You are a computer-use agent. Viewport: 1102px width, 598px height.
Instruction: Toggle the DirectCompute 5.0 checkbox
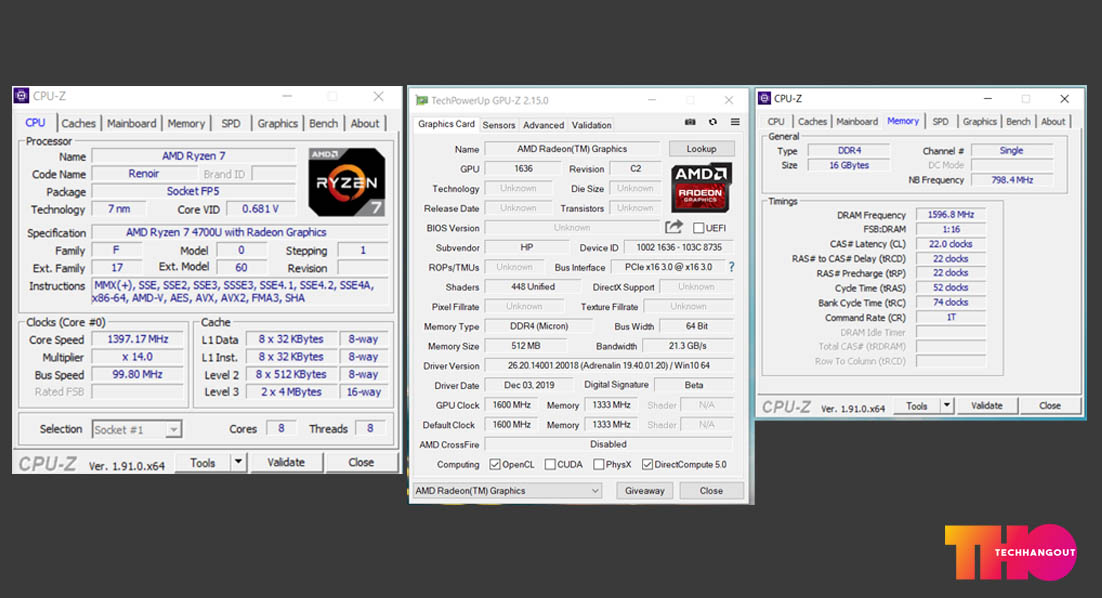[x=647, y=464]
